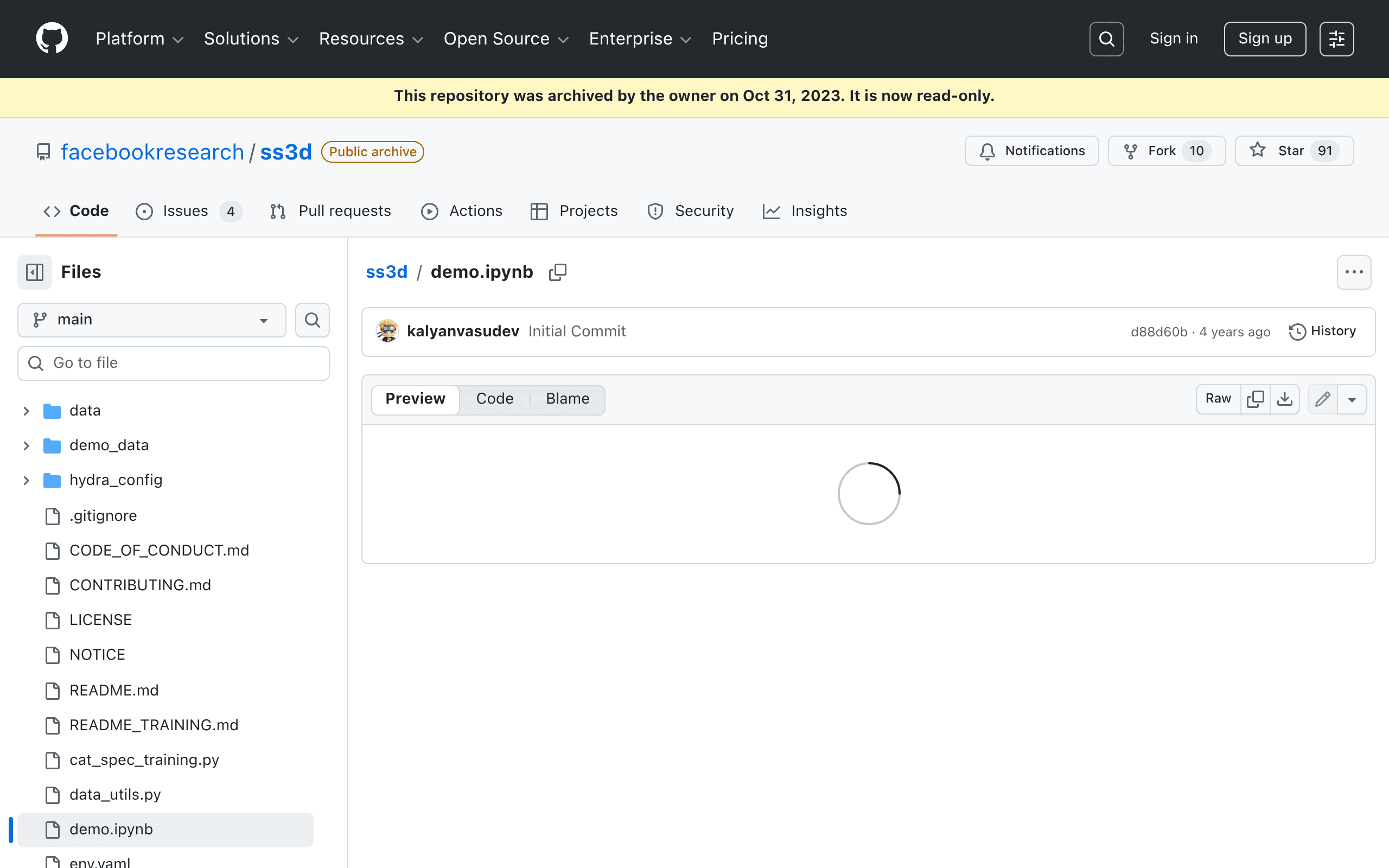Screen dimensions: 1389x868
Task: Open the History clock link
Action: coord(1322,331)
